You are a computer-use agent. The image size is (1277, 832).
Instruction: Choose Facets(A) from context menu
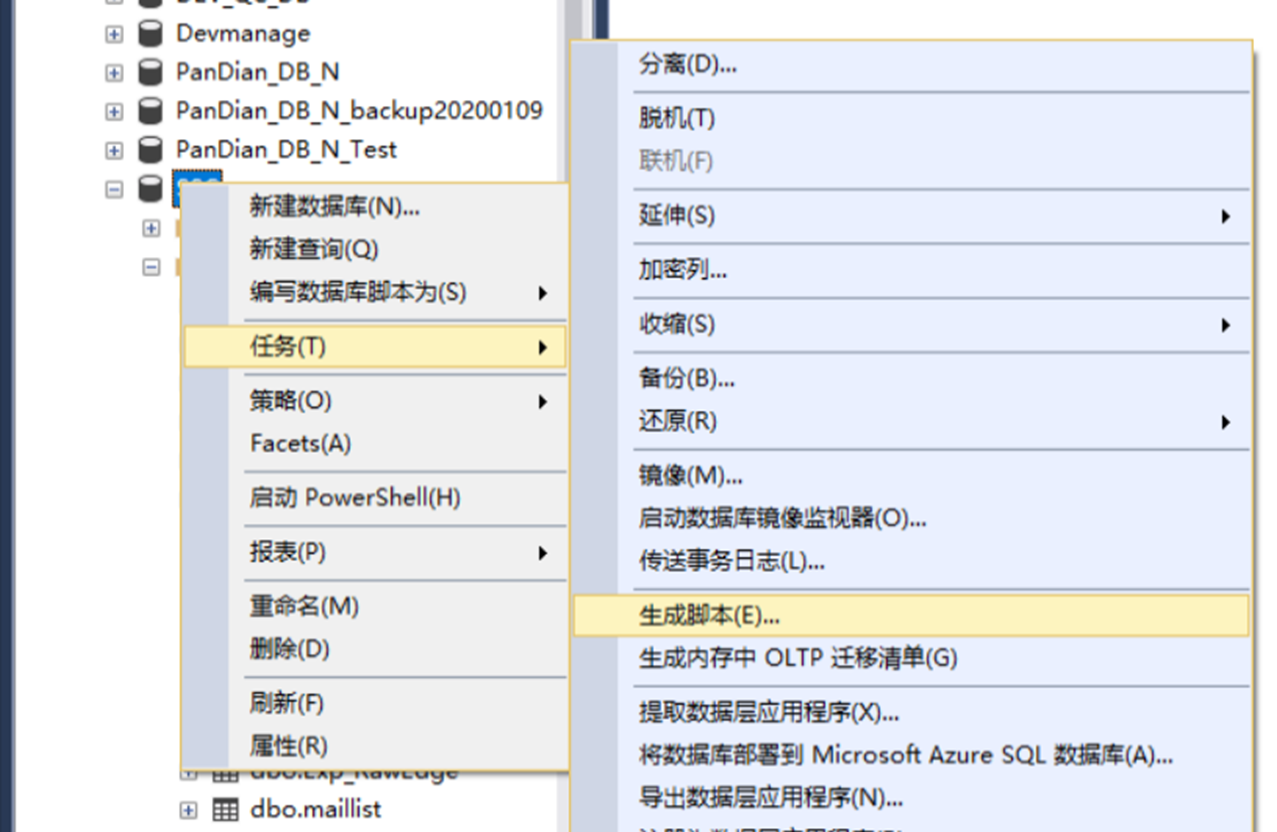(x=375, y=443)
